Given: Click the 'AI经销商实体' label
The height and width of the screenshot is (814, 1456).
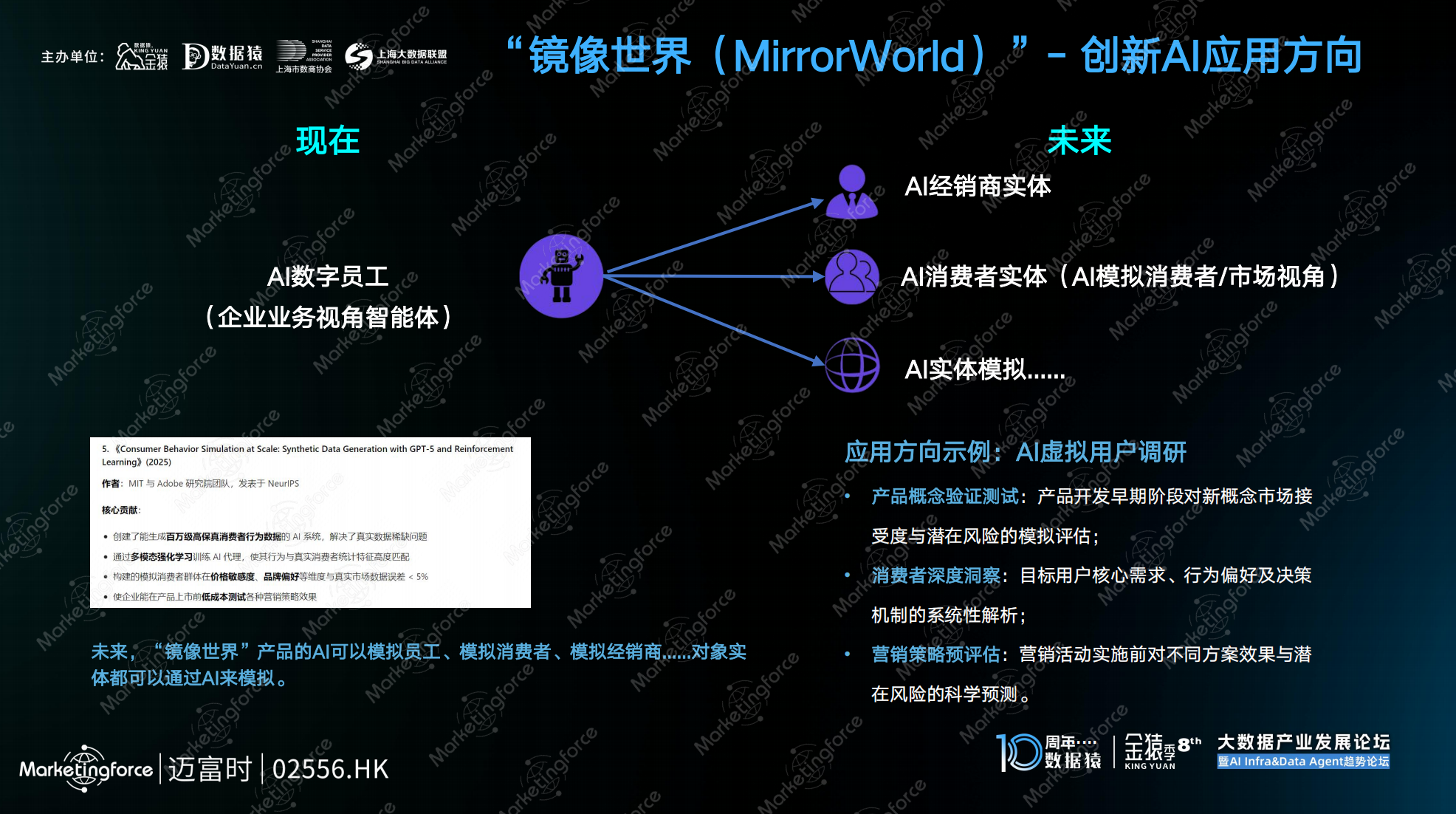Looking at the screenshot, I should (978, 186).
